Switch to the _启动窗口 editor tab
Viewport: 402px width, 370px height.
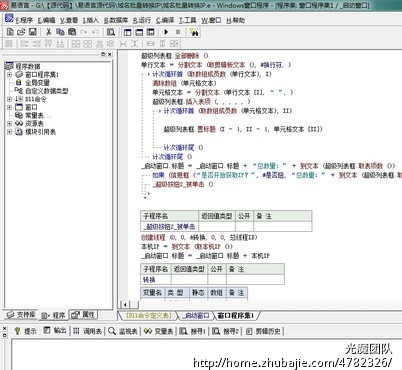[x=196, y=315]
